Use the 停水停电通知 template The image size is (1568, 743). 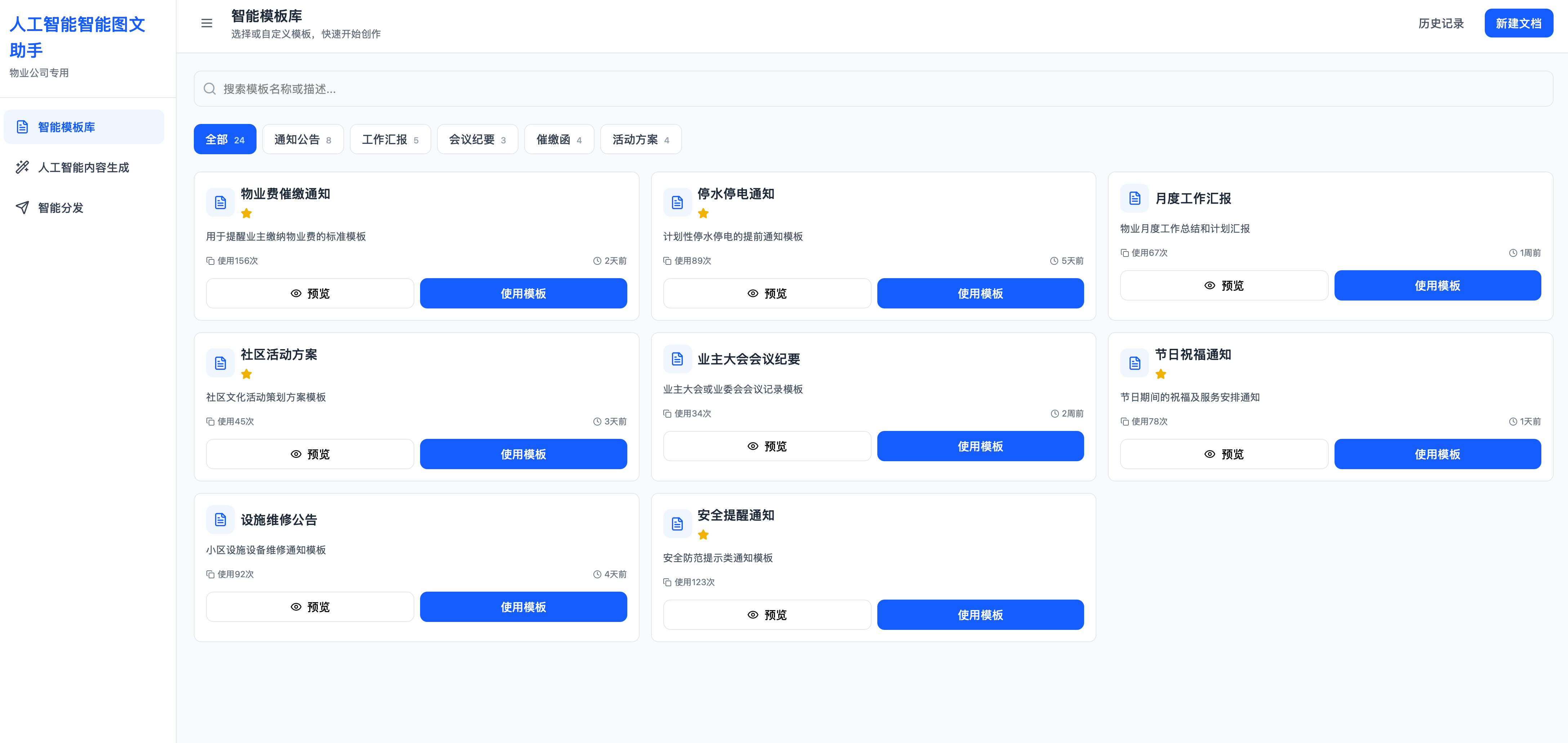tap(981, 293)
